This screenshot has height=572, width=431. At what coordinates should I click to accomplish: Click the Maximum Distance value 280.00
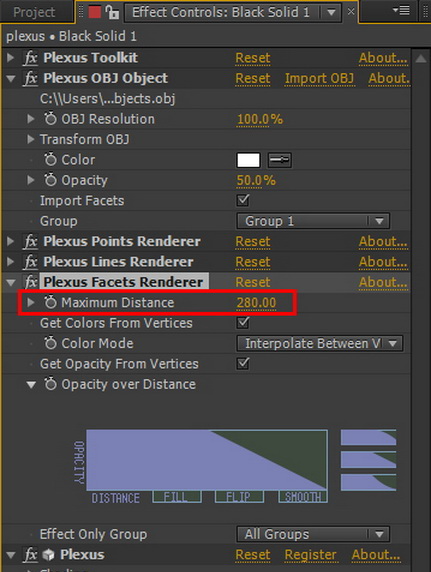(x=256, y=303)
